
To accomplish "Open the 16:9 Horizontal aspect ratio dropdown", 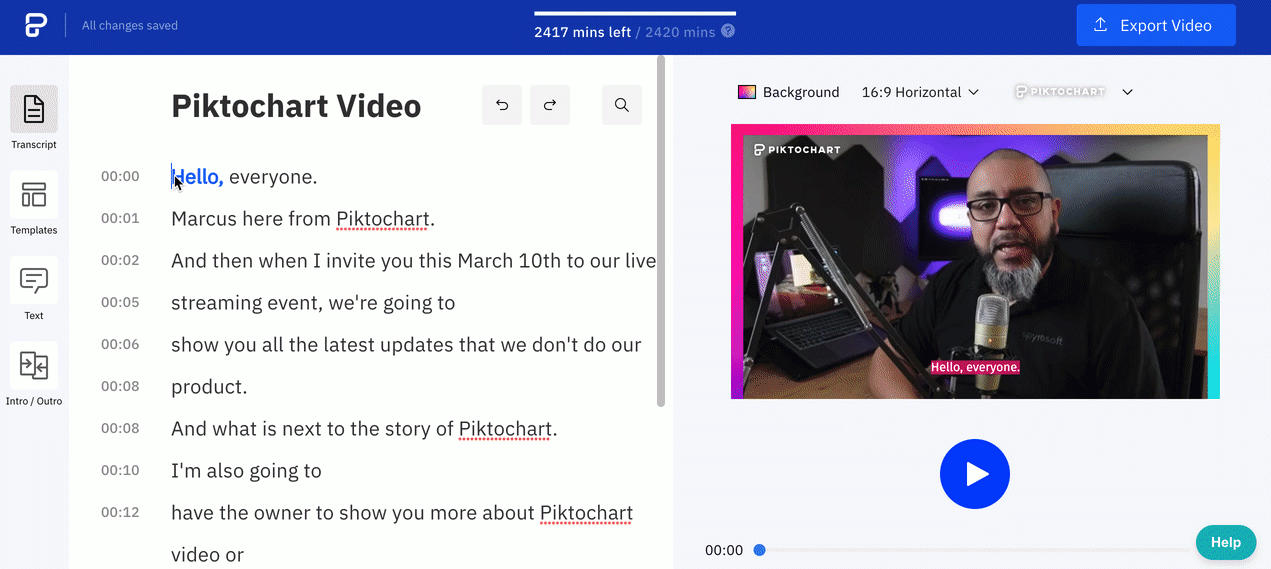I will pos(919,92).
